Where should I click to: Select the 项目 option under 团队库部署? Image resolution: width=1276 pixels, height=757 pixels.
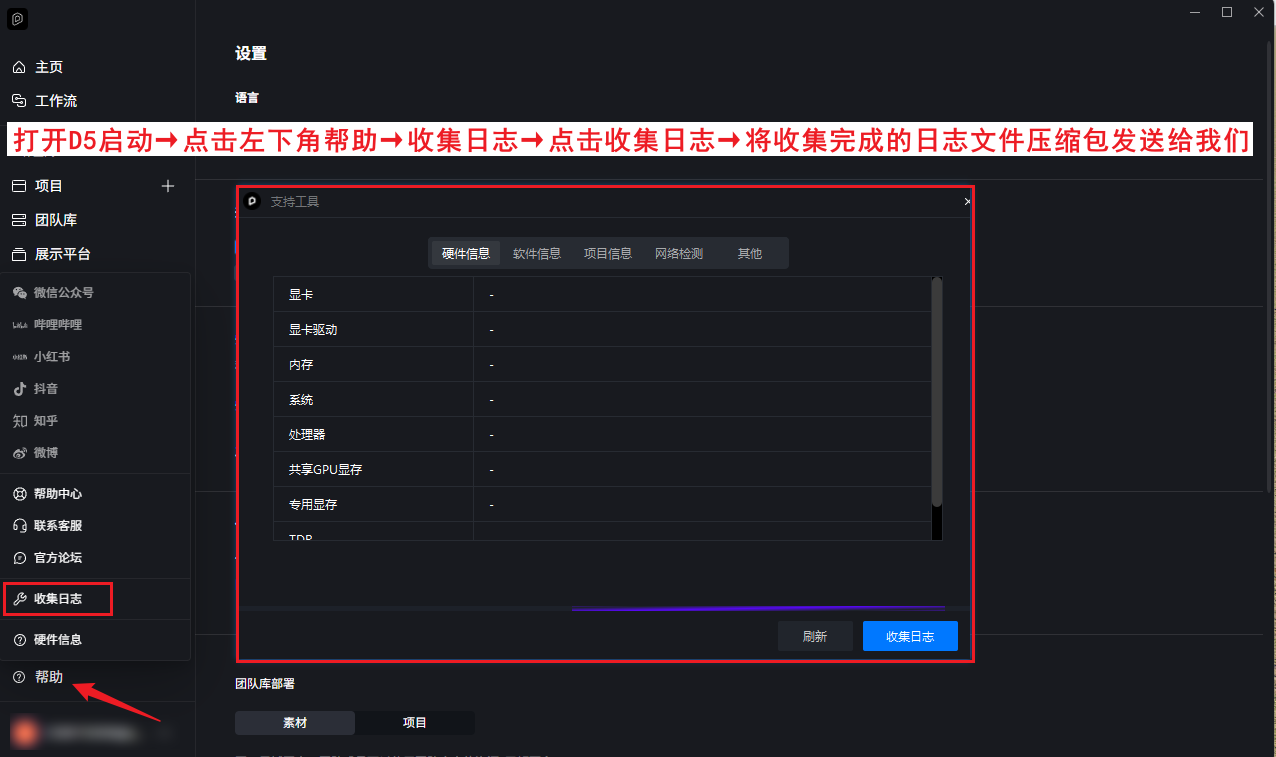[414, 723]
